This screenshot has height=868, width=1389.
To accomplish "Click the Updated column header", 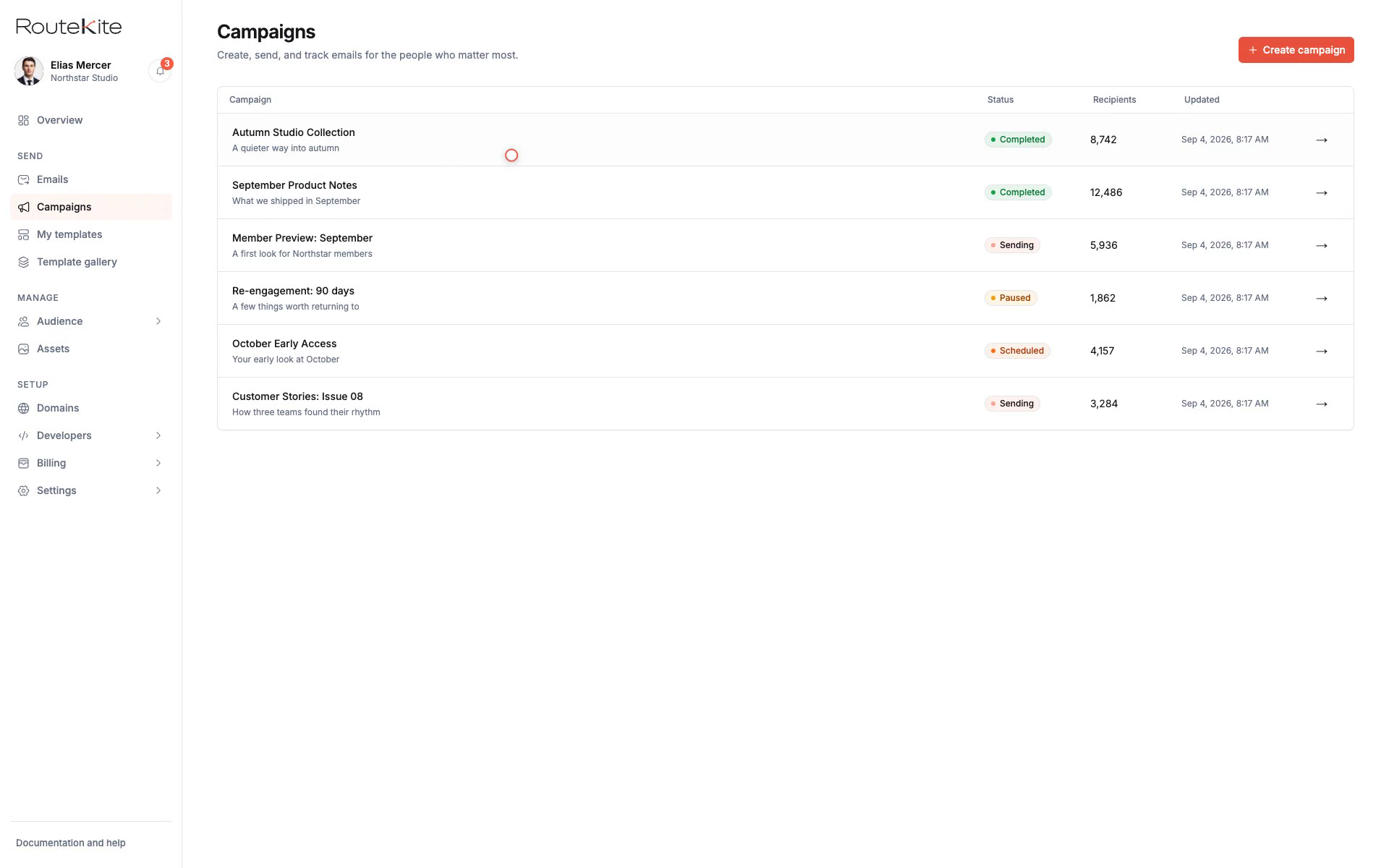I will pos(1202,100).
